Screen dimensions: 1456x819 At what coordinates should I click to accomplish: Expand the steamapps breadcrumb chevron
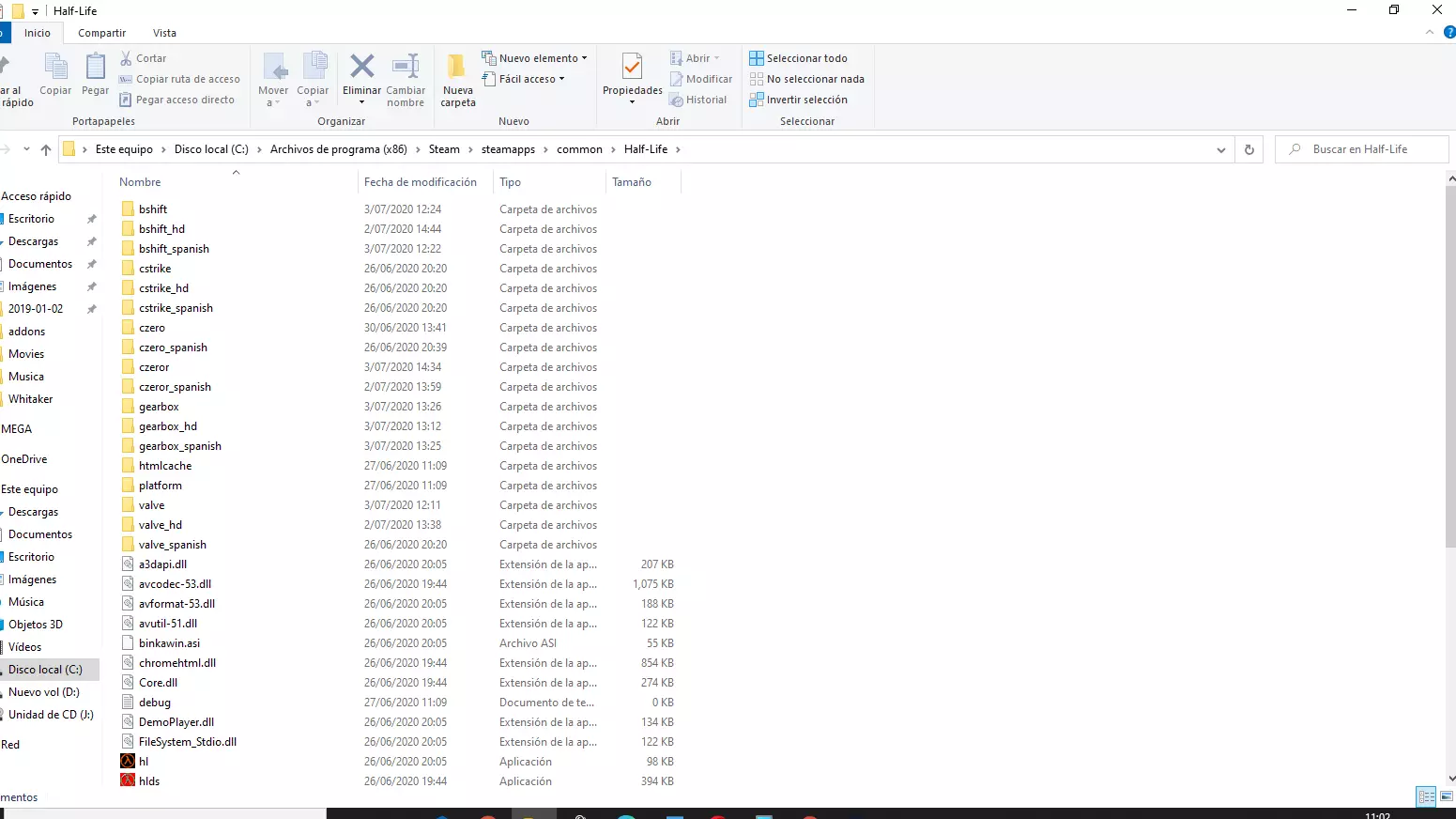tap(546, 149)
